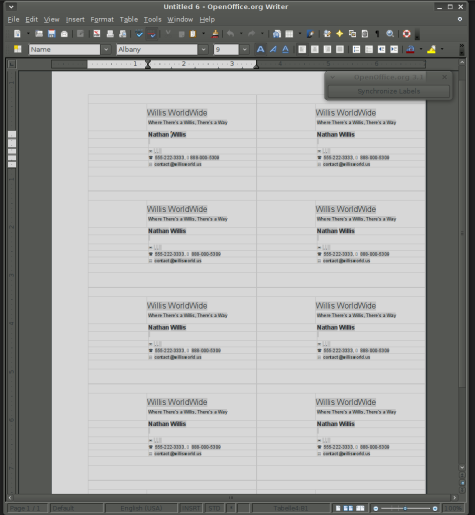Screen dimensions: 475x515
Task: Open the Insert menu
Action: 75,20
